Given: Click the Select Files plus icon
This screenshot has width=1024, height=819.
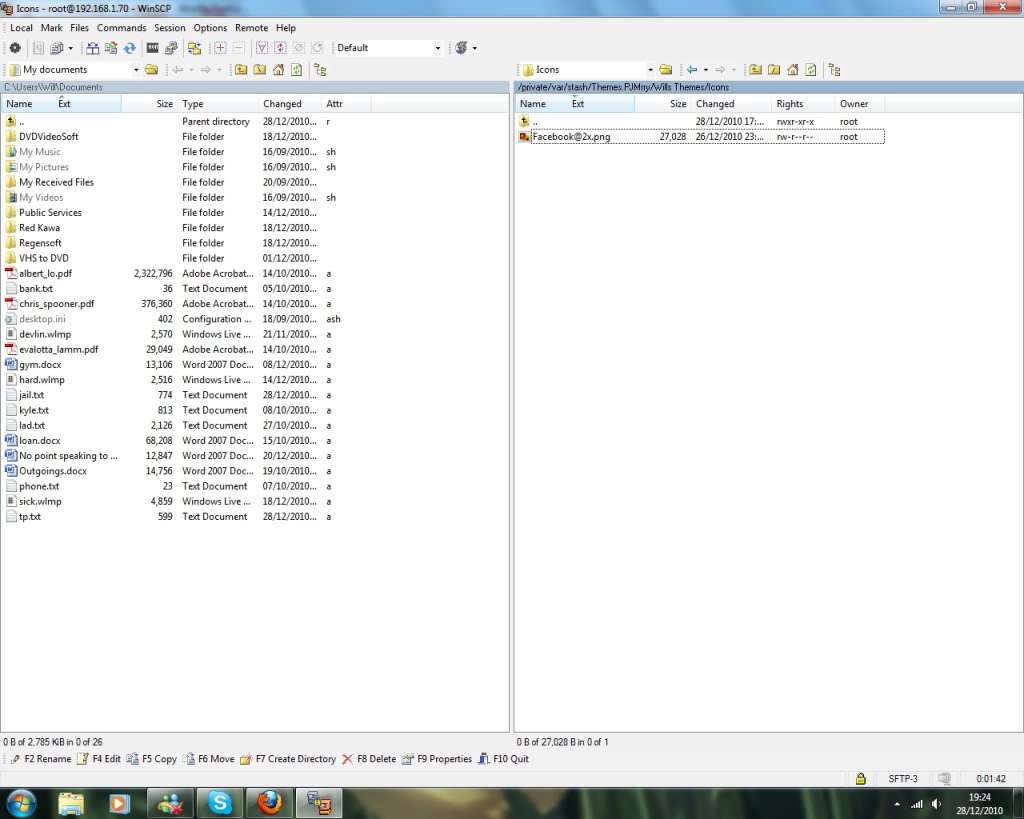Looking at the screenshot, I should [x=220, y=48].
